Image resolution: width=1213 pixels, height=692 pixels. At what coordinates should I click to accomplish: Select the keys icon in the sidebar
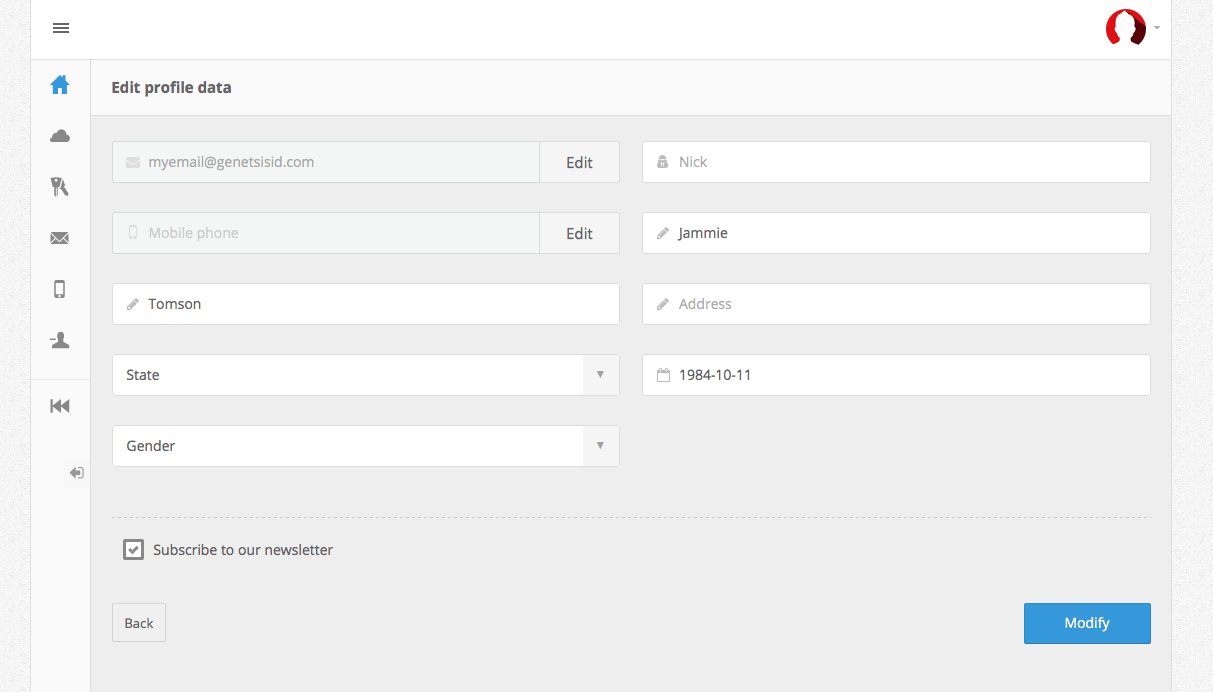[x=60, y=187]
